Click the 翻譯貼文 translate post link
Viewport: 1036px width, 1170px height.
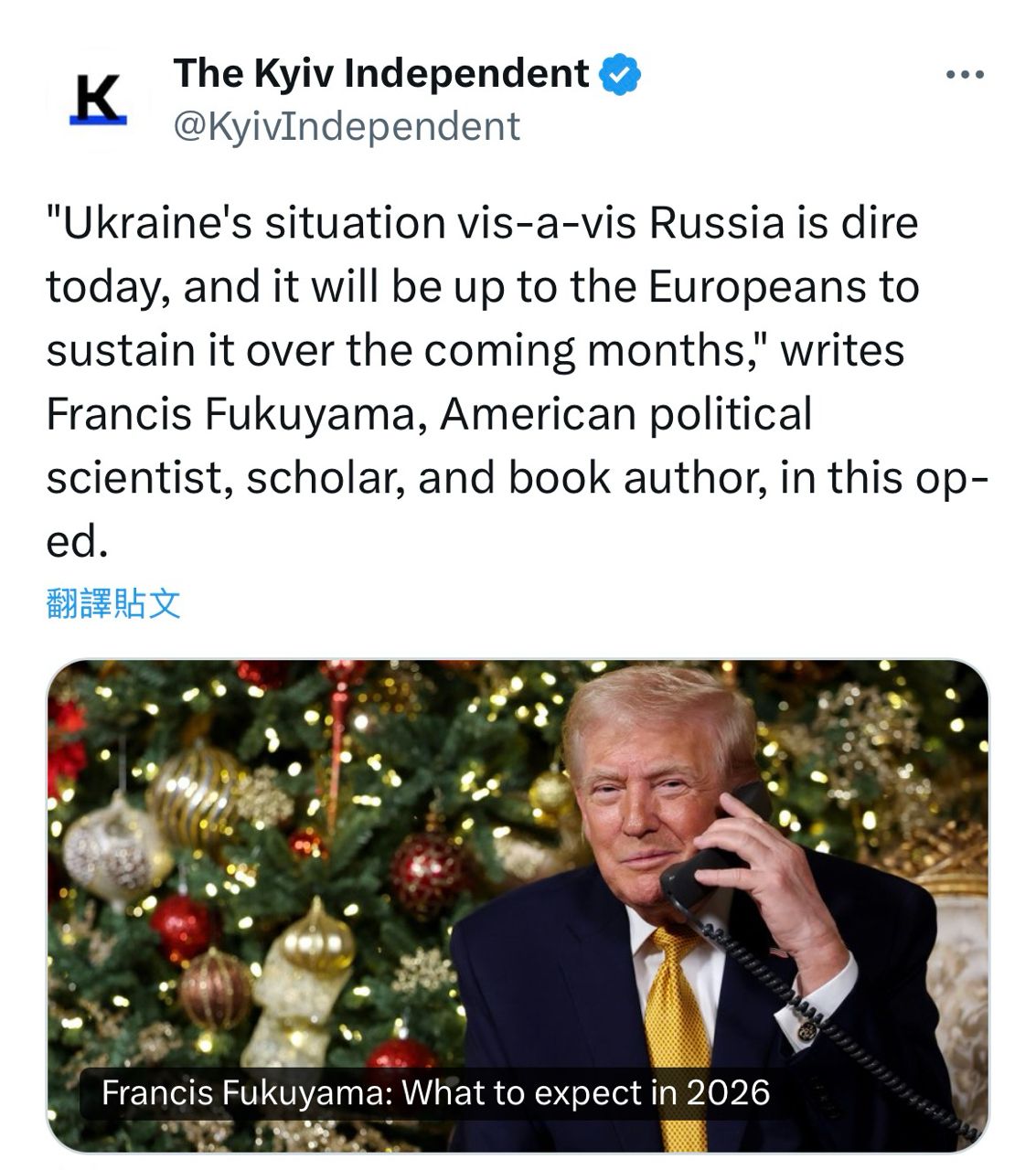click(113, 603)
